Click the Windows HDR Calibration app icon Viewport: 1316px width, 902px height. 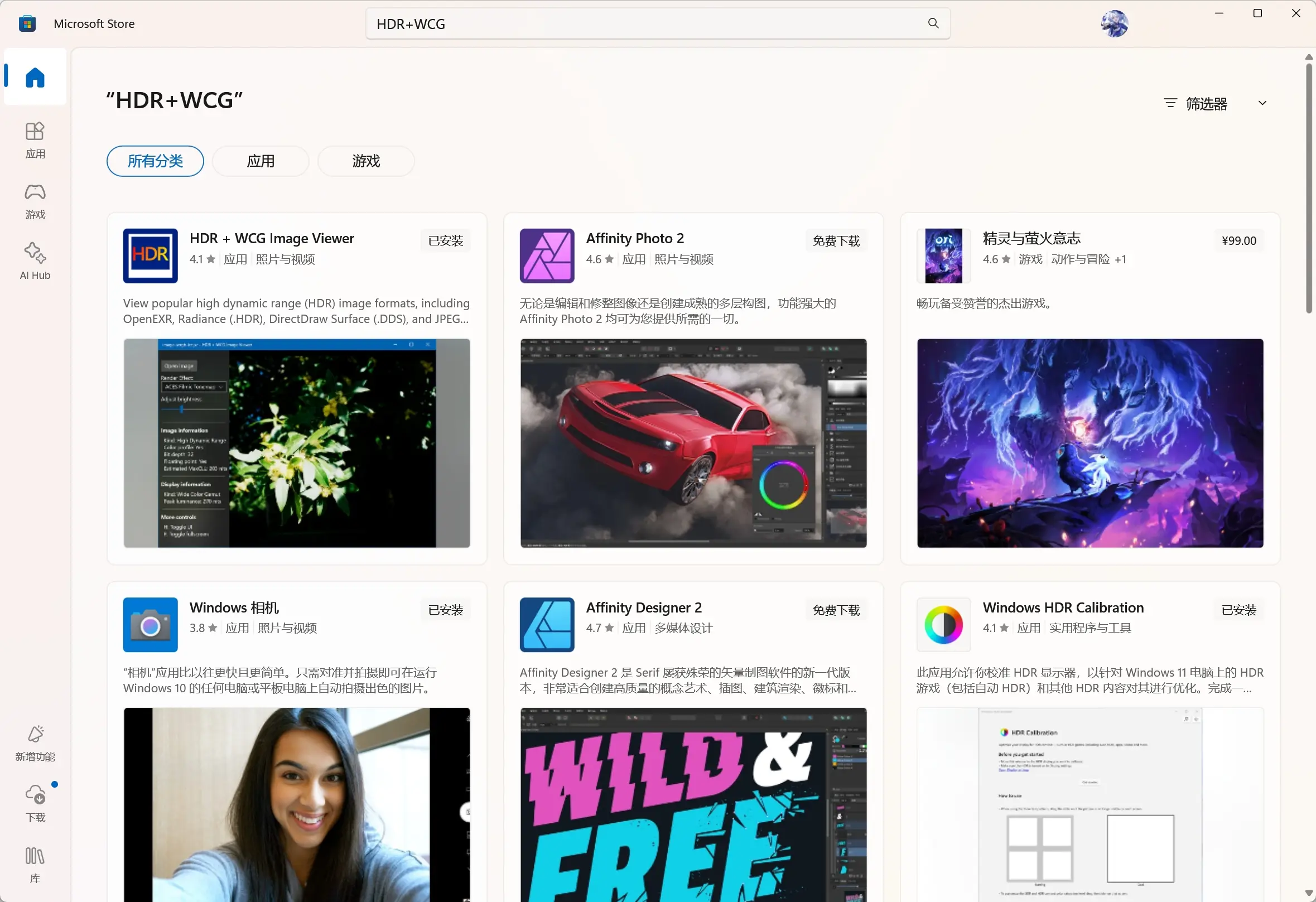pos(943,625)
